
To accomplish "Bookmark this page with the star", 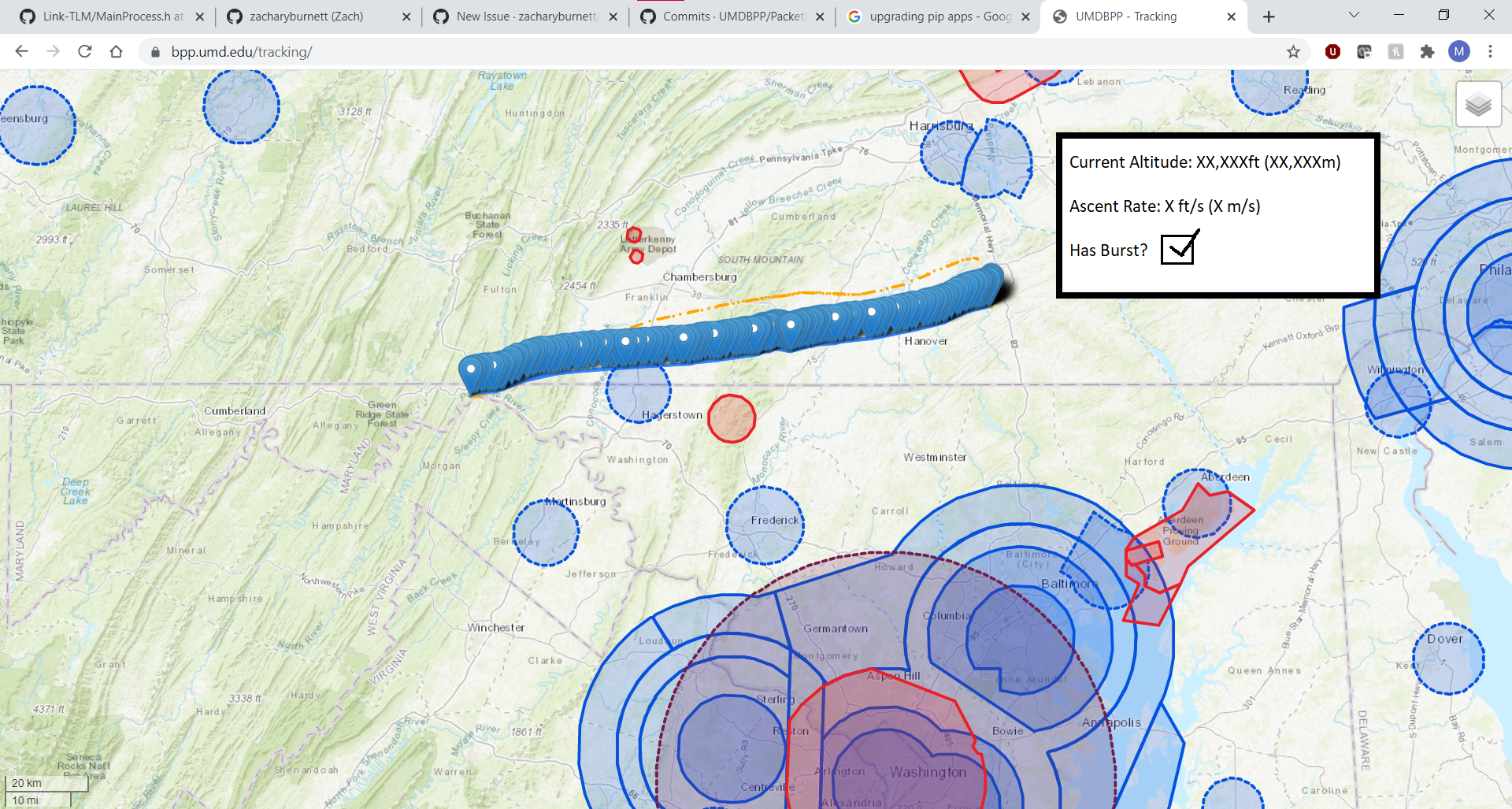I will pyautogui.click(x=1293, y=51).
